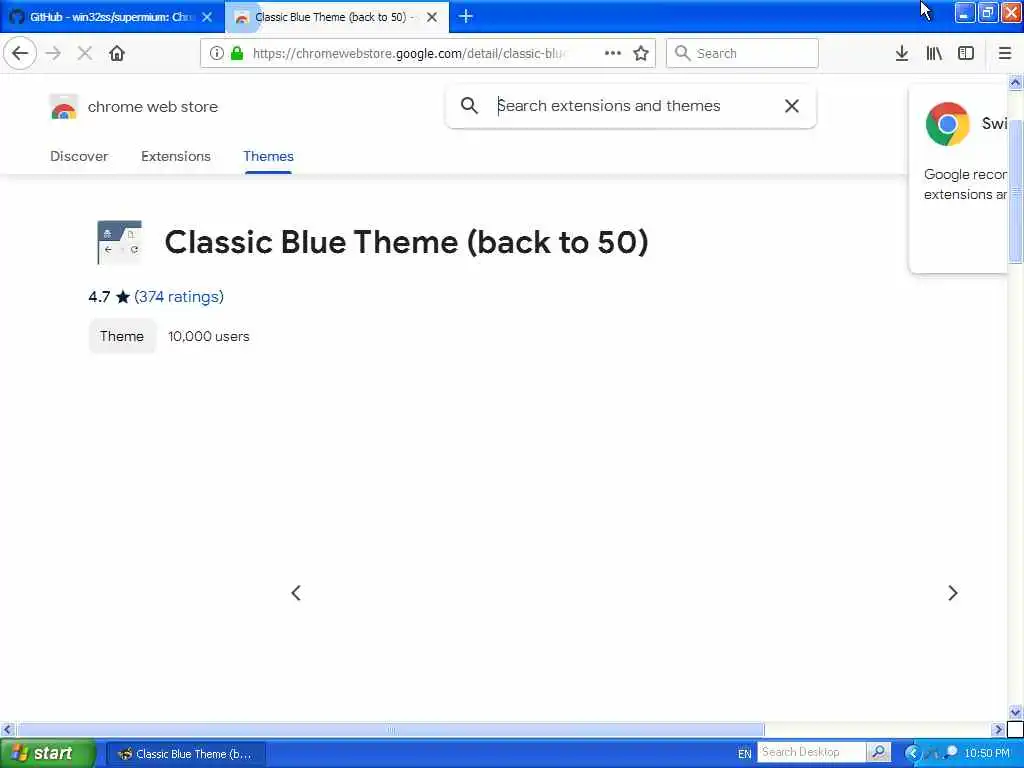Open the downloads arrow panel
The height and width of the screenshot is (768, 1024).
pyautogui.click(x=901, y=53)
